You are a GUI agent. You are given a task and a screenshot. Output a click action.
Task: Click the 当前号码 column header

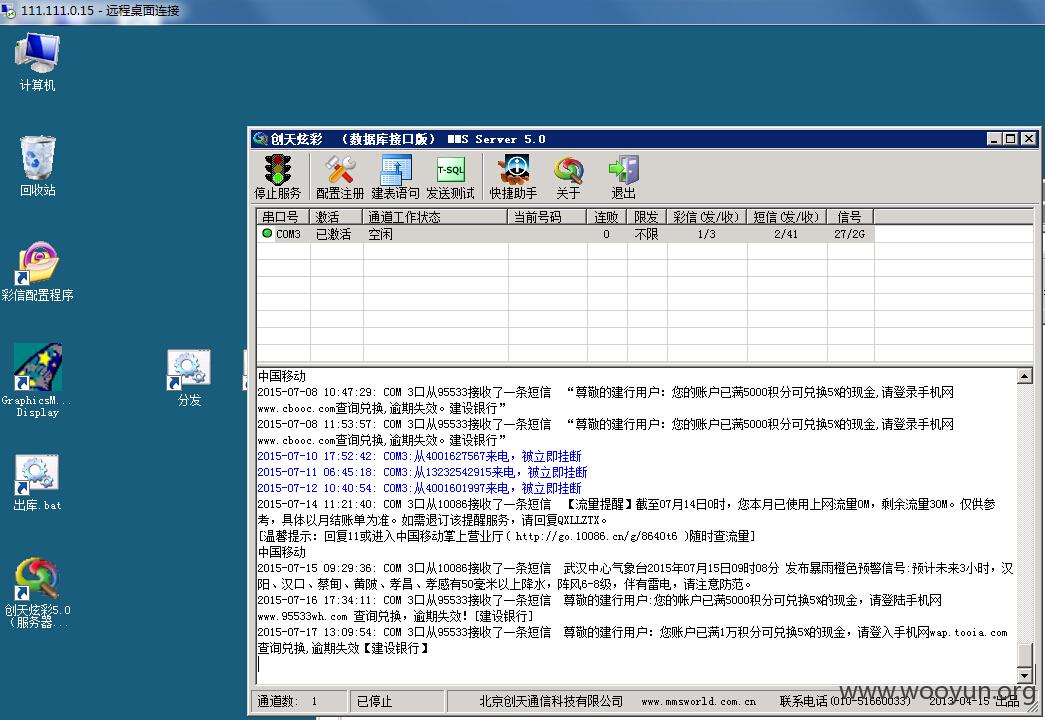point(547,217)
